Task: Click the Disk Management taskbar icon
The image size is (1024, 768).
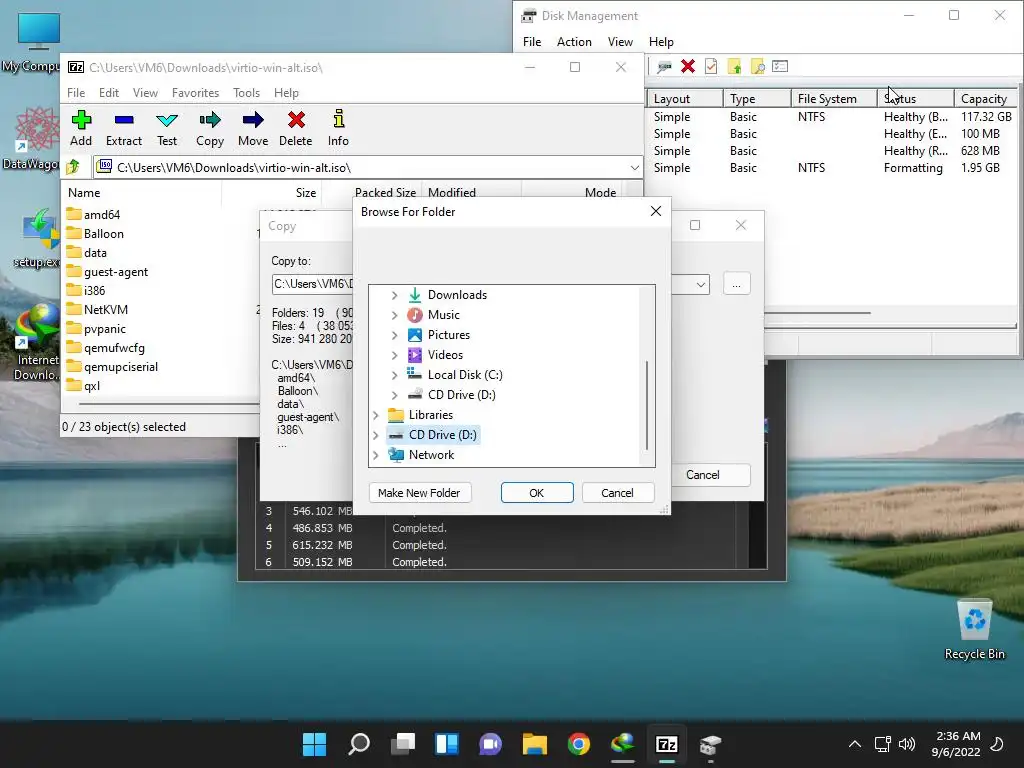Action: [711, 744]
